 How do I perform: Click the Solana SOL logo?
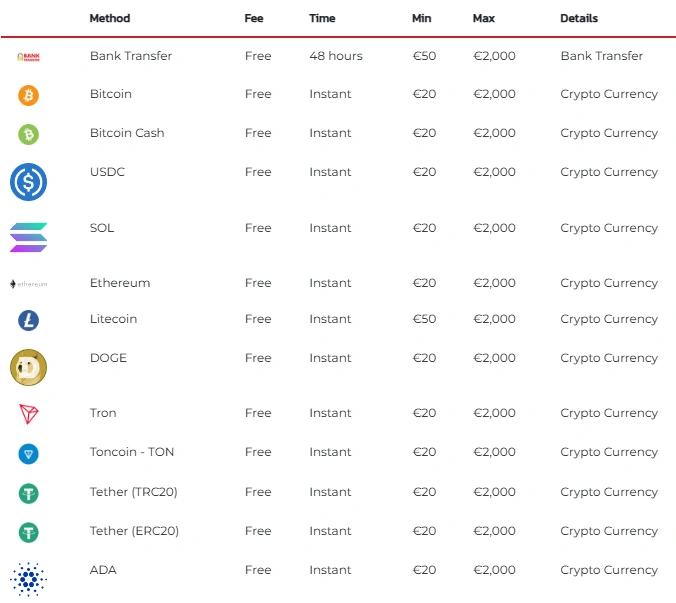tap(28, 237)
